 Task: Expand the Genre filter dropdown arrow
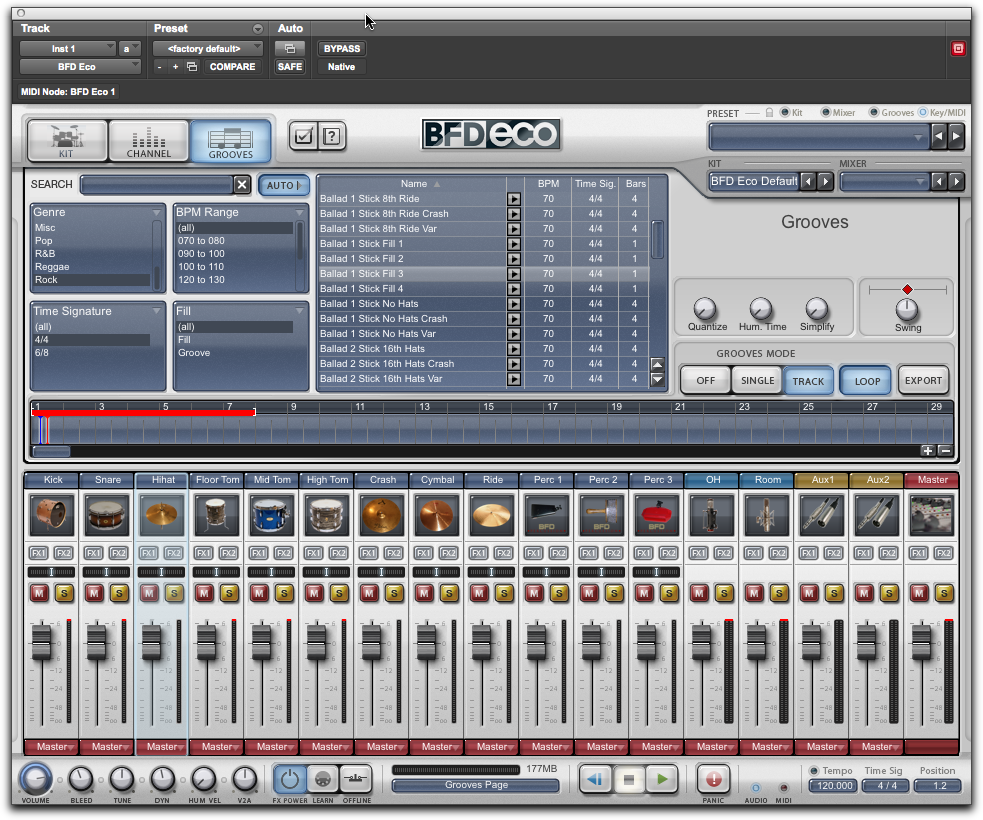pyautogui.click(x=156, y=213)
